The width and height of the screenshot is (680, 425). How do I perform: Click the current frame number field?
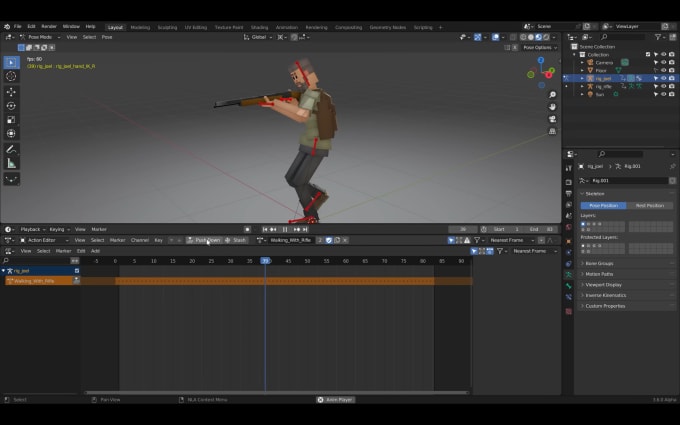tap(463, 229)
